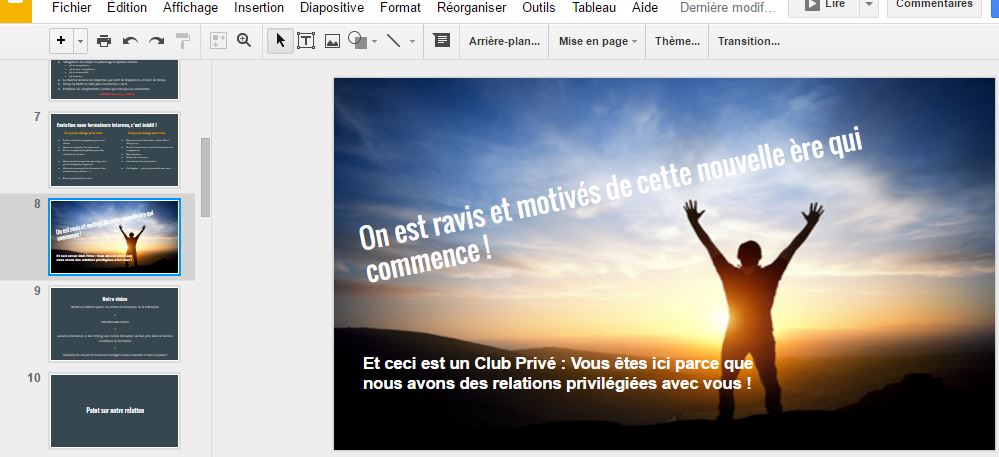
Task: Click the redo arrow icon
Action: pyautogui.click(x=156, y=41)
